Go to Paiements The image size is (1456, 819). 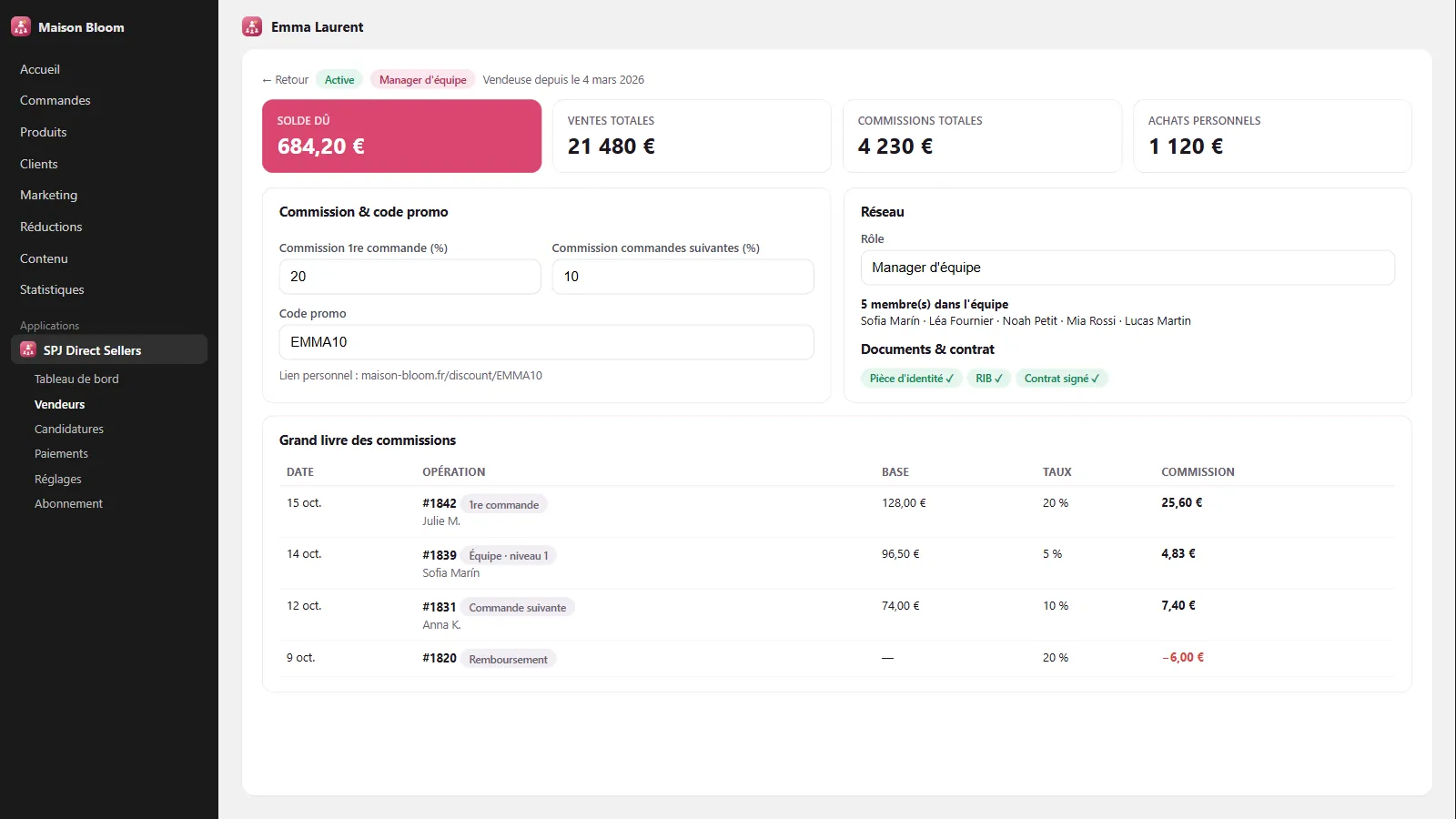(x=62, y=453)
